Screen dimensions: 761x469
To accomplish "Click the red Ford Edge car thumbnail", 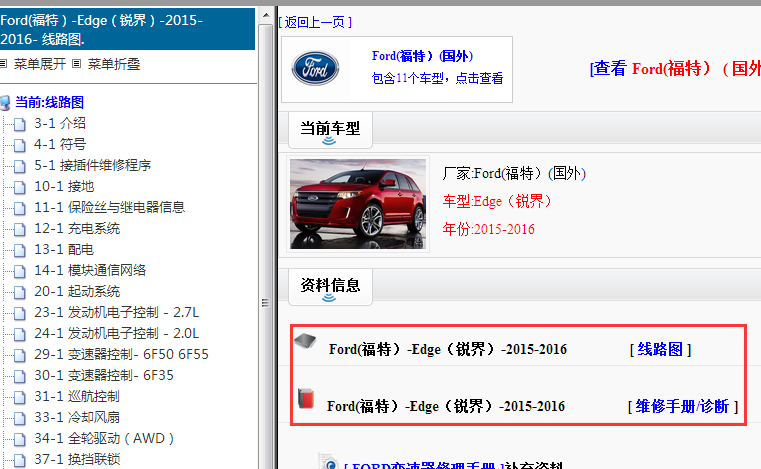I will click(358, 204).
